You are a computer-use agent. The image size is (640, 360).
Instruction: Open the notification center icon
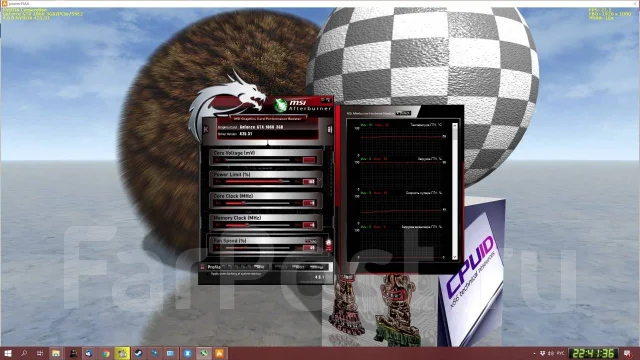point(627,353)
